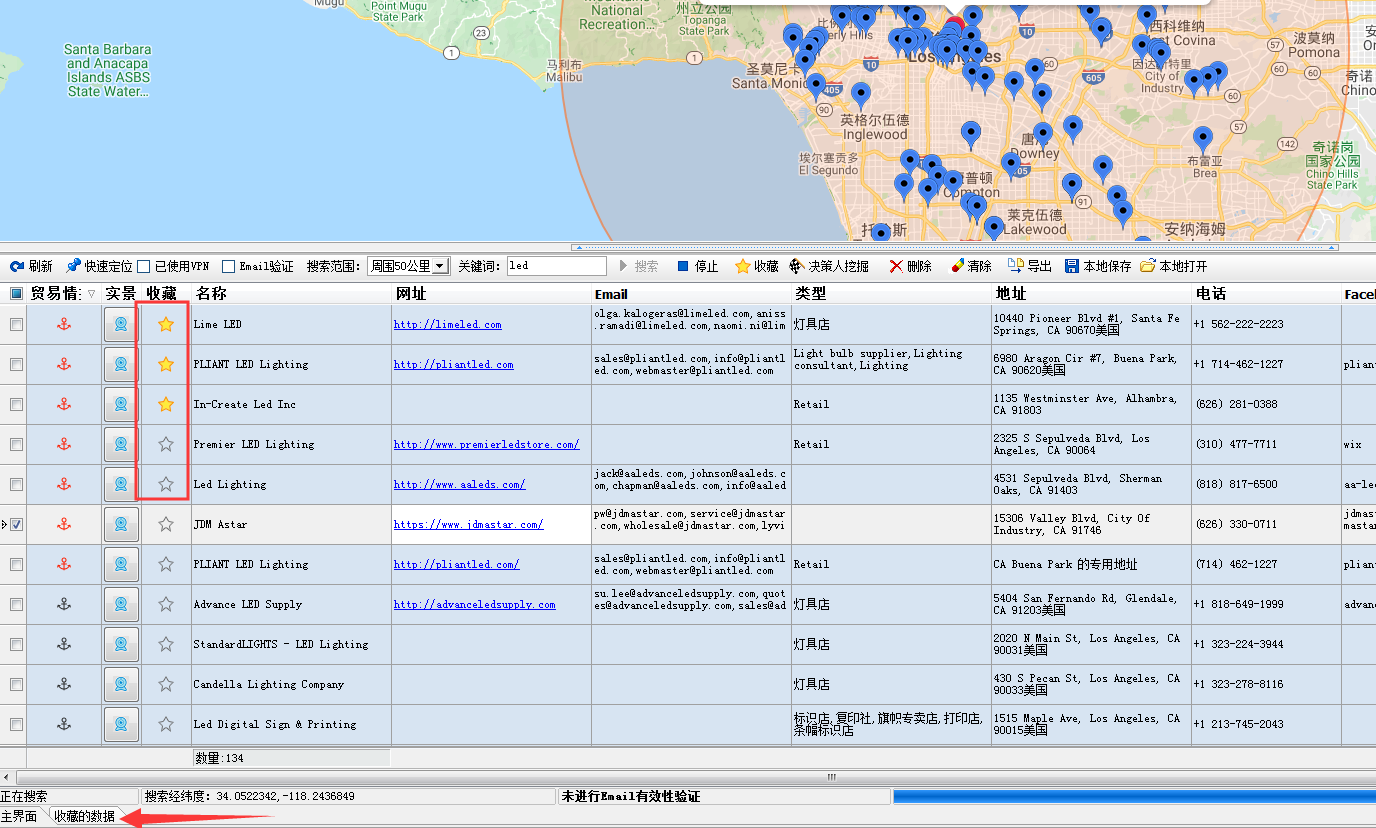Click the 快速定位 pin icon

pyautogui.click(x=73, y=267)
